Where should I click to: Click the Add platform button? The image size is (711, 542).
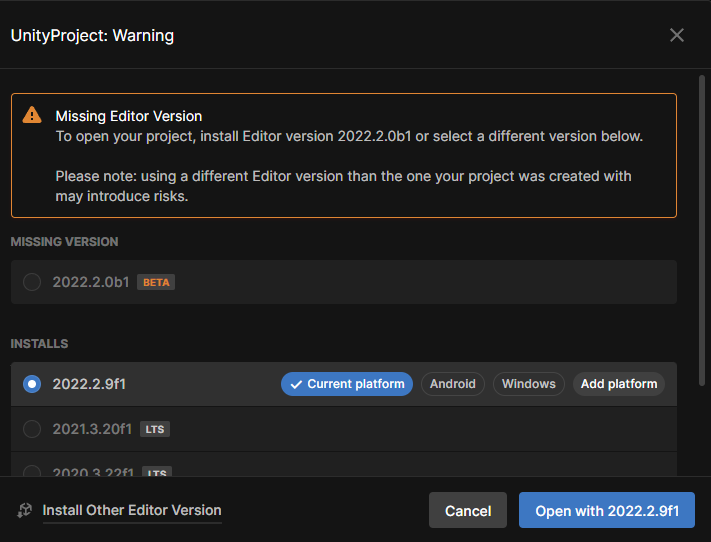click(619, 384)
